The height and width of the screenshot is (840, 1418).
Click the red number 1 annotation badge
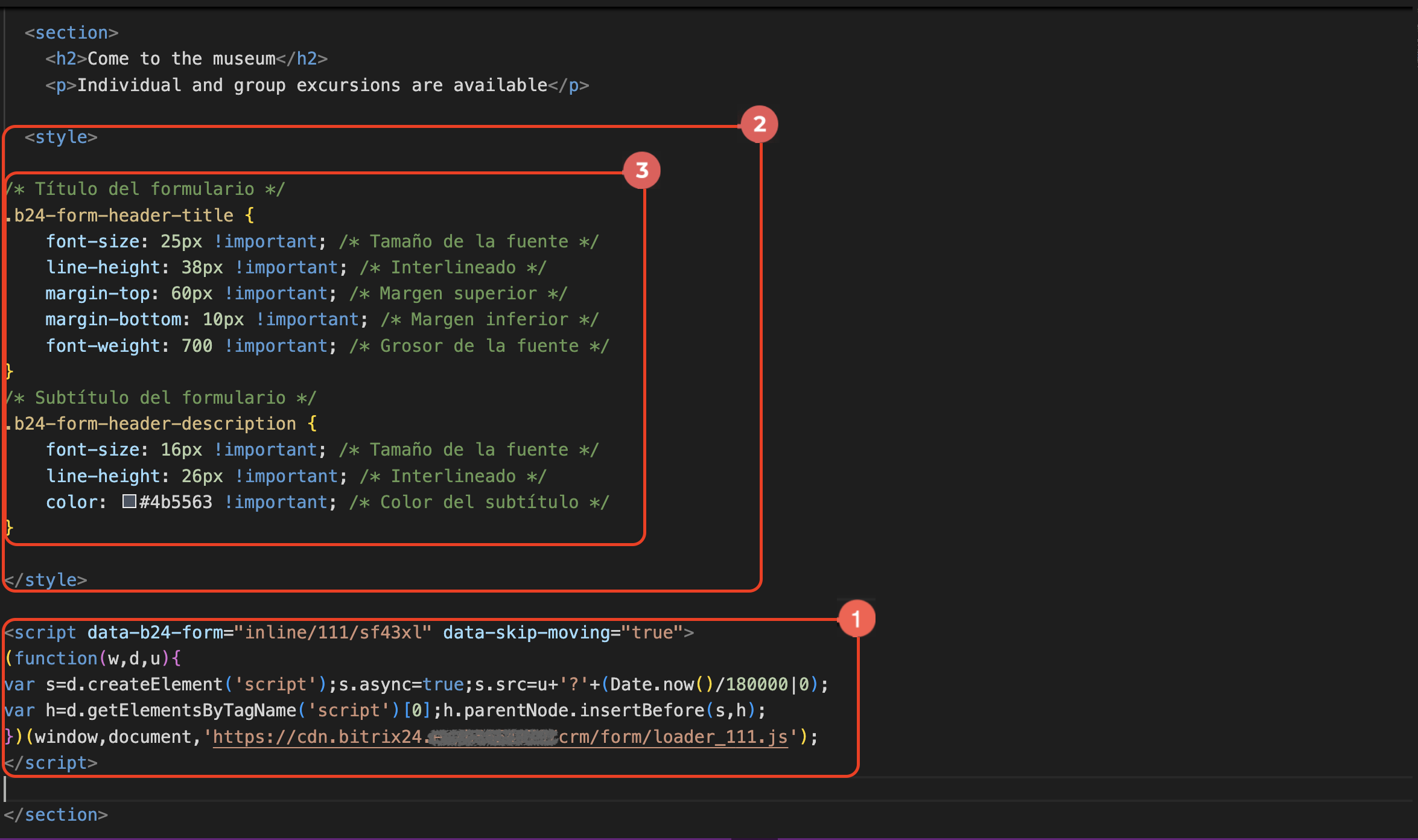[x=856, y=619]
